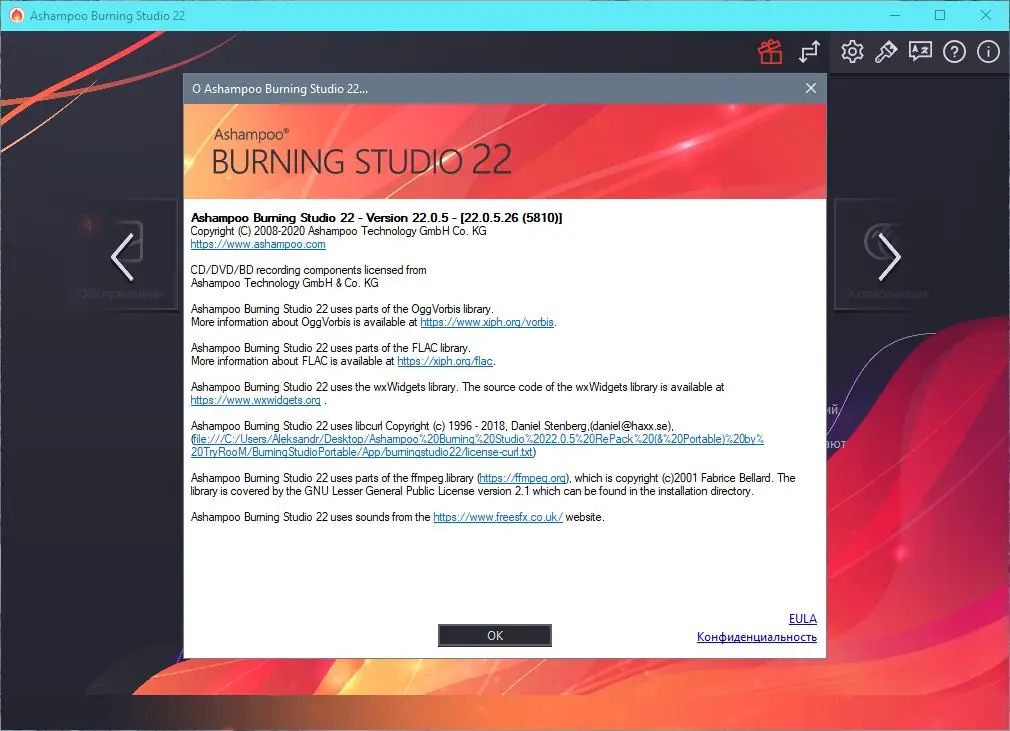The image size is (1010, 731).
Task: Click the right navigation arrow
Action: point(888,257)
